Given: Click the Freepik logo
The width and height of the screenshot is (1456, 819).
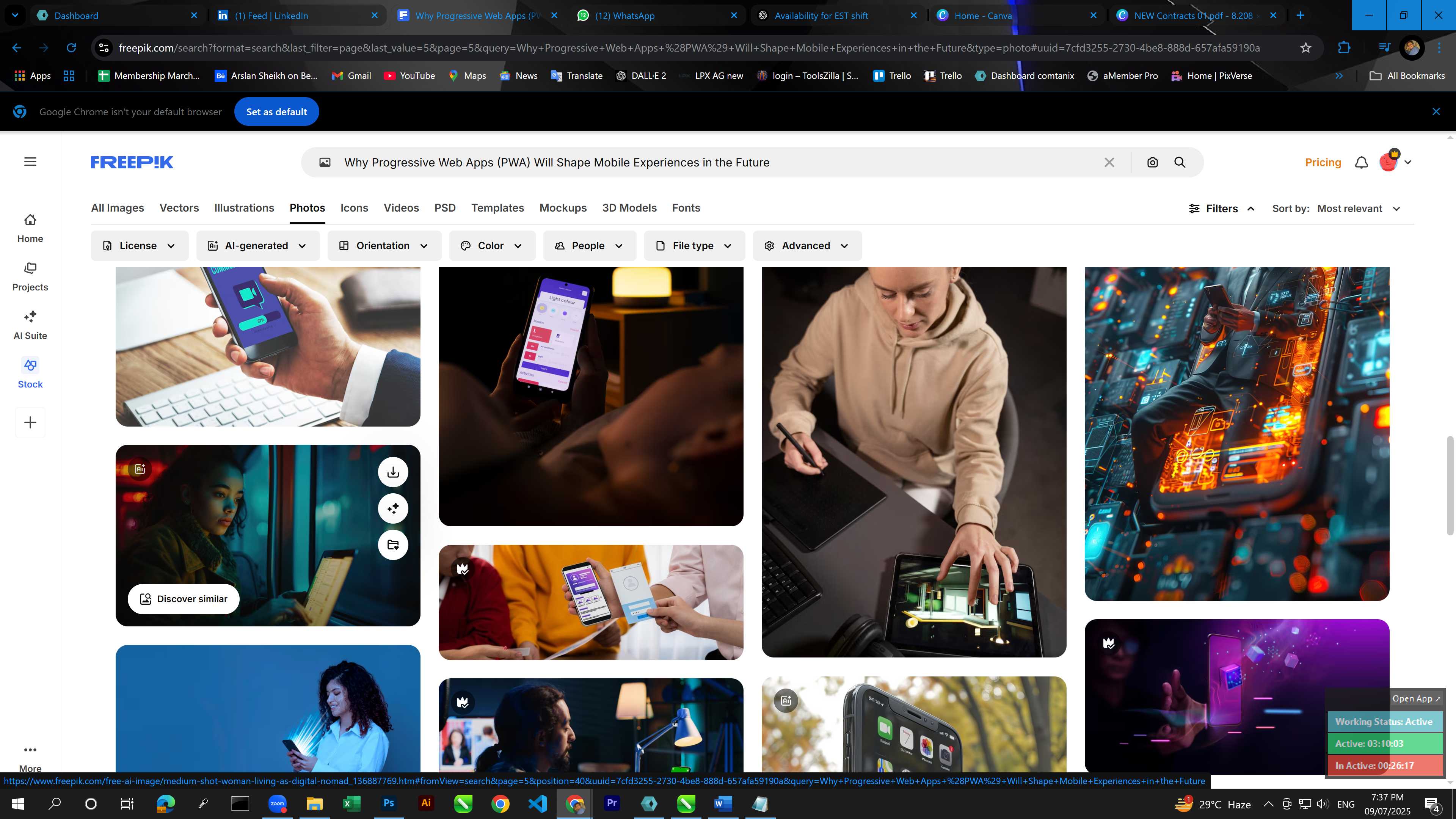Looking at the screenshot, I should click(x=132, y=162).
